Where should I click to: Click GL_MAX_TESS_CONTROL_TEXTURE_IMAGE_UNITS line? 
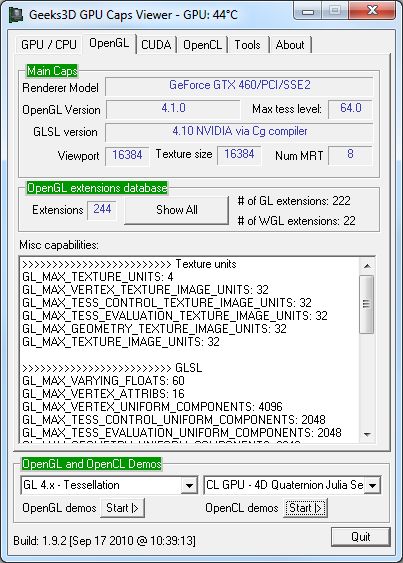[x=167, y=303]
